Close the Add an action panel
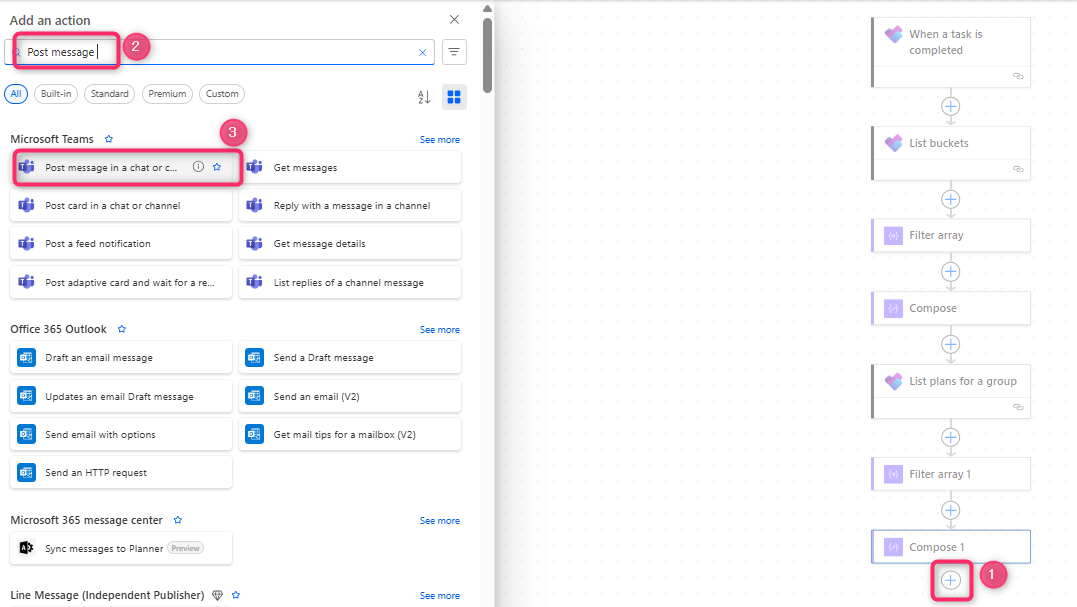 [454, 19]
